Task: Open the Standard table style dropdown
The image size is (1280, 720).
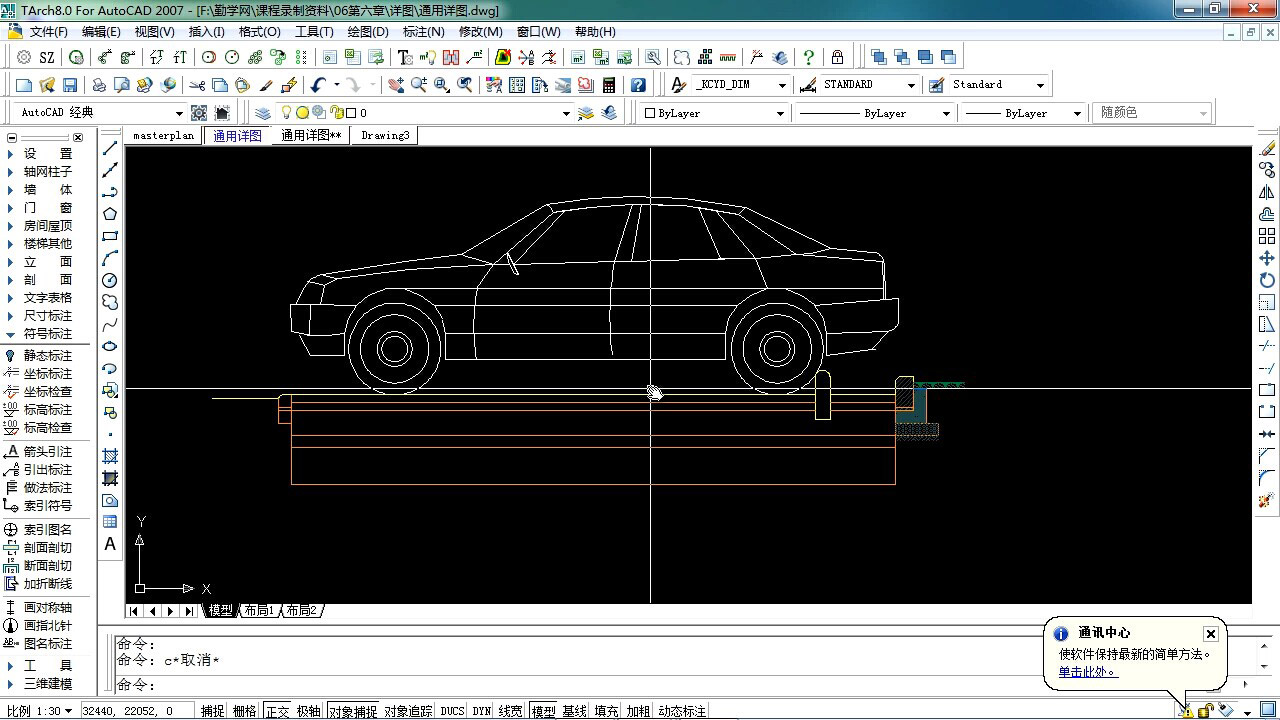Action: [1040, 85]
